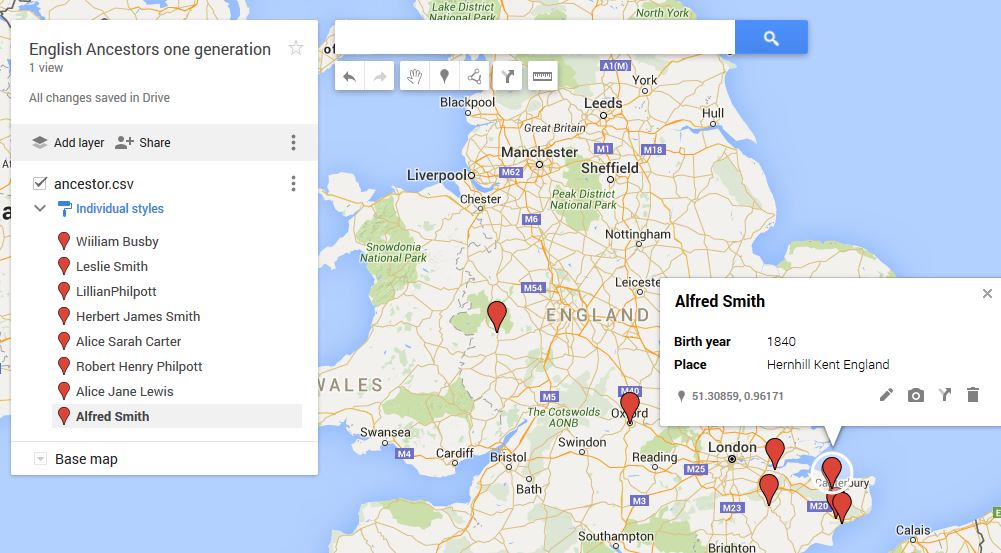Delete Alfred Smith with trash icon
Screen dimensions: 1001x553
(973, 395)
